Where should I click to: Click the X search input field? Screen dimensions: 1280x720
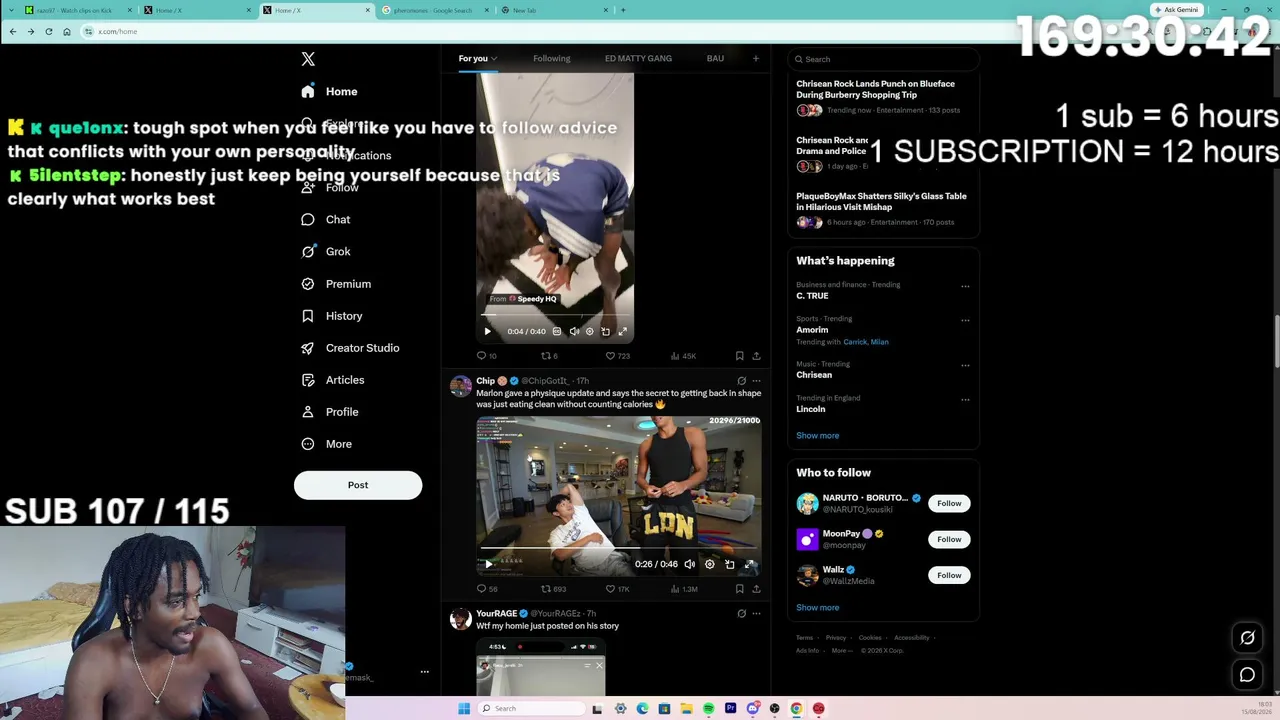[883, 59]
